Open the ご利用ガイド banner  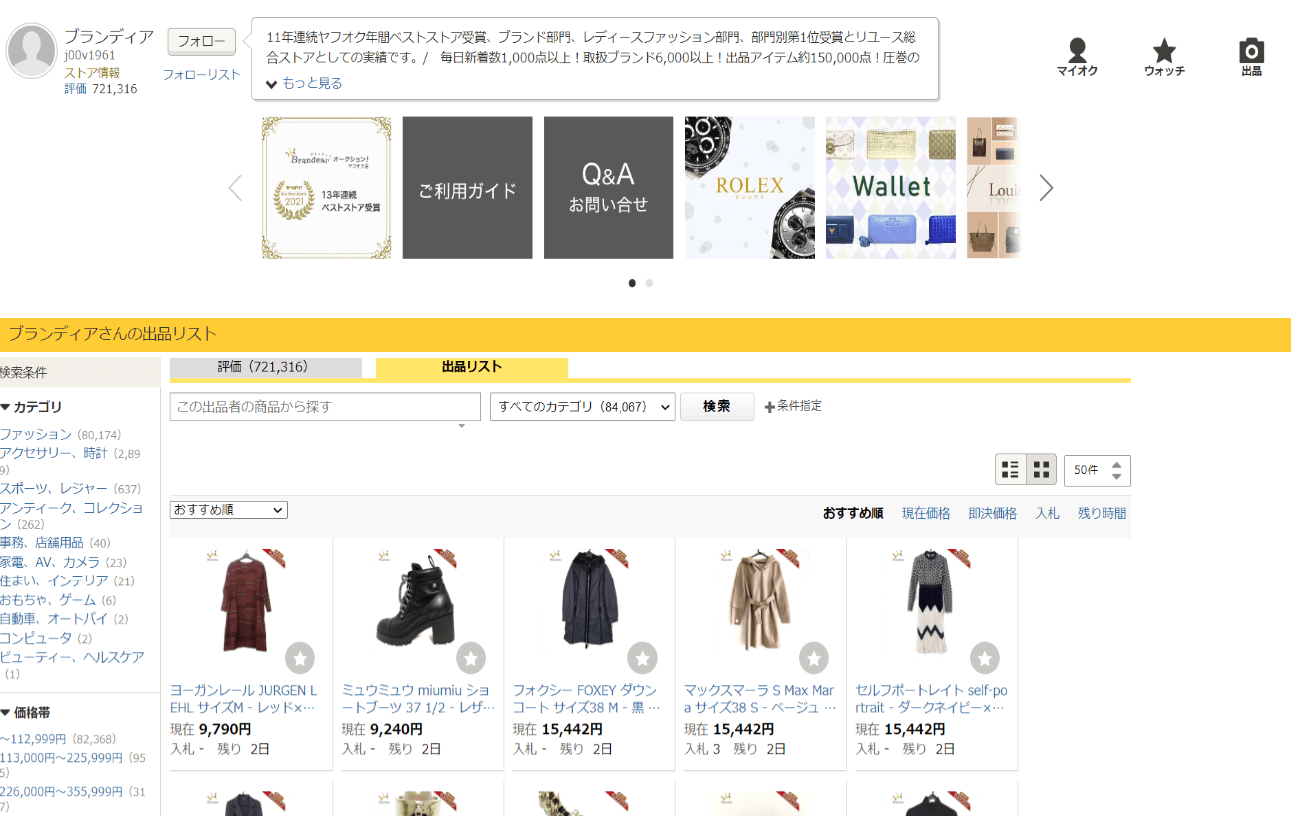[x=467, y=188]
